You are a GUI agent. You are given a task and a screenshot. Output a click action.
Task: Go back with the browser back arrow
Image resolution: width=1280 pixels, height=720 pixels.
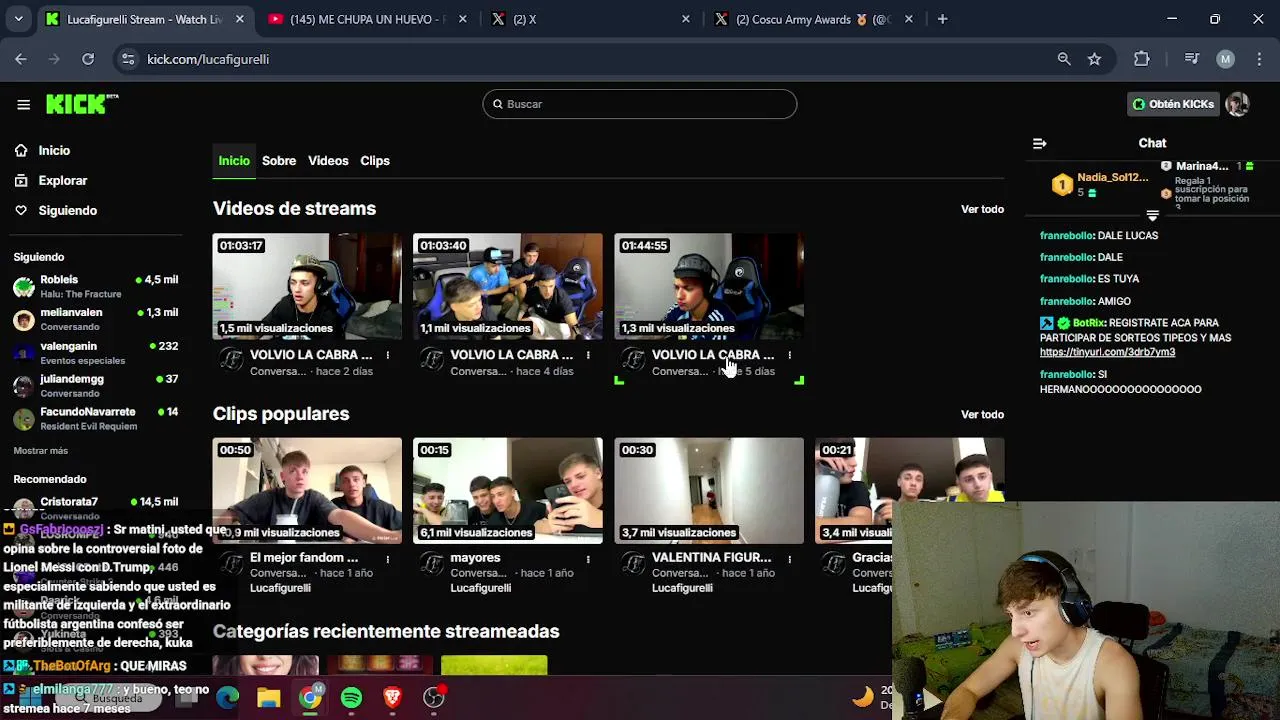click(21, 59)
